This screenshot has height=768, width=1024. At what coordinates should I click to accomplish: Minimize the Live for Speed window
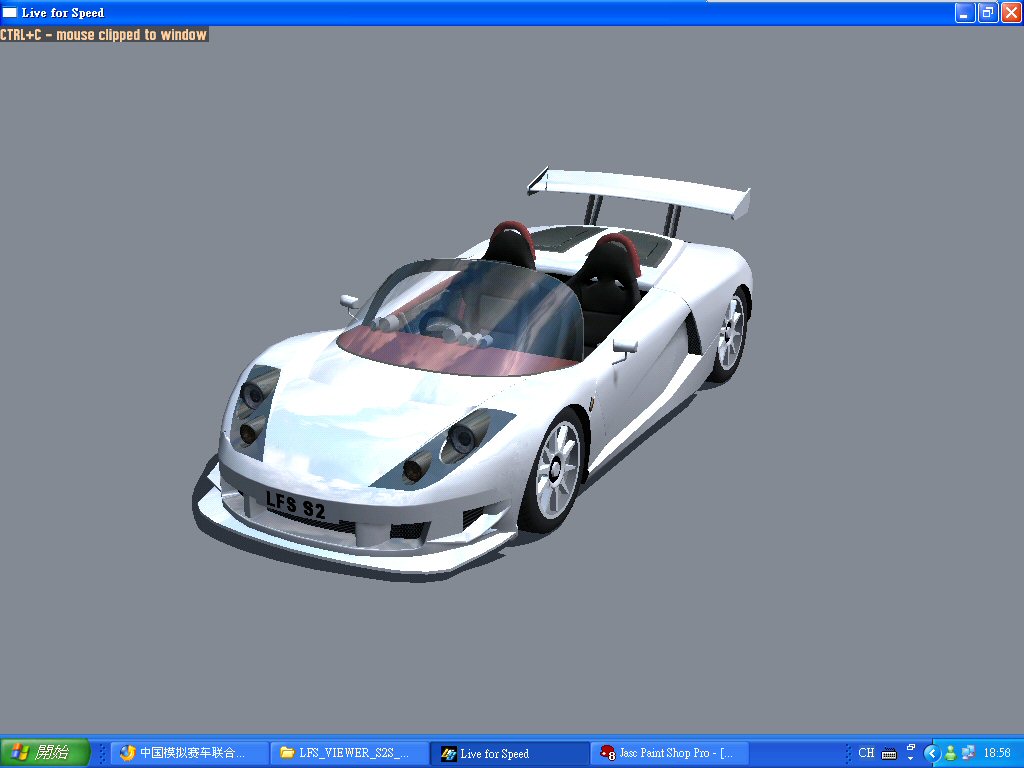coord(965,12)
